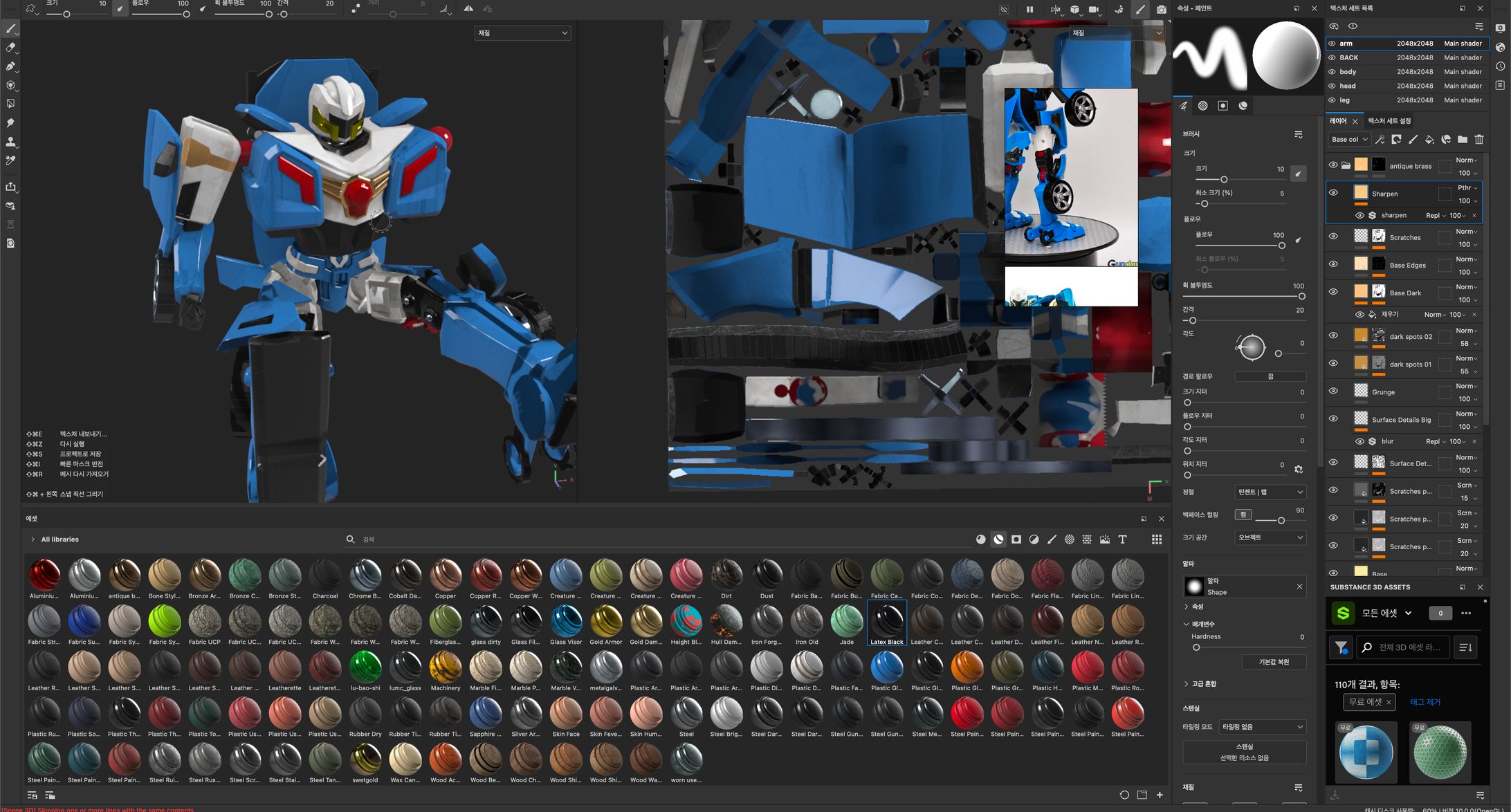1511x812 pixels.
Task: Open the Base col channel dropdown
Action: [1348, 139]
